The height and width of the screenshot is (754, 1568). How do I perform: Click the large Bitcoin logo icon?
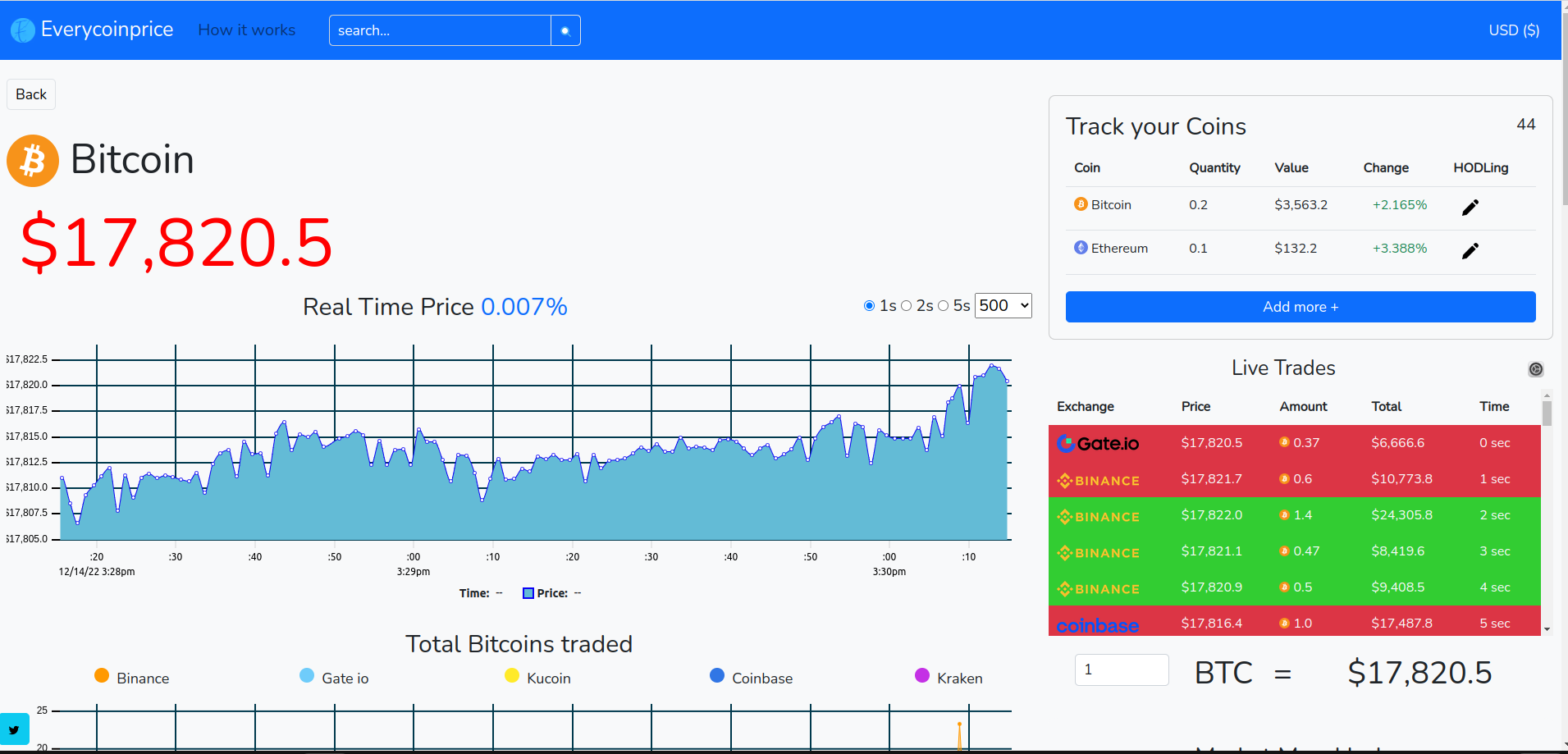click(33, 161)
